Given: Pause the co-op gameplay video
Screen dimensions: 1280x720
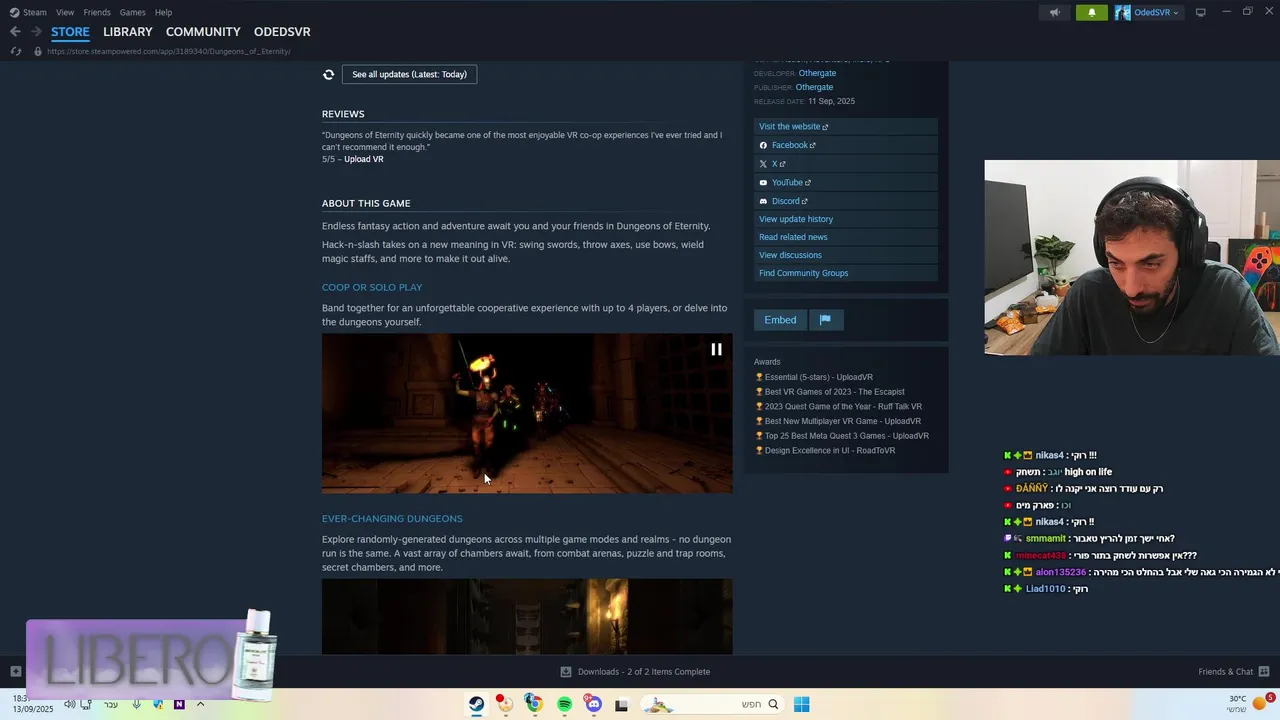Looking at the screenshot, I should point(716,349).
